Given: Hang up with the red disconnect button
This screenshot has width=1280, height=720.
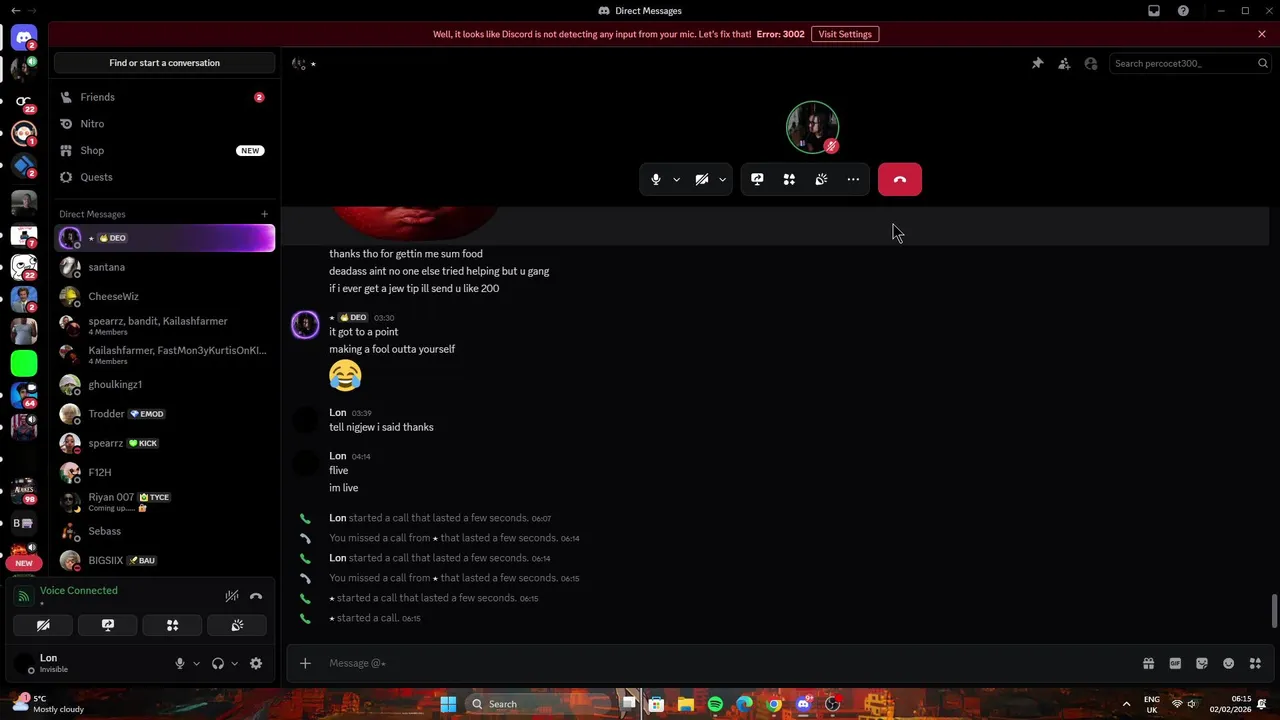Looking at the screenshot, I should point(900,180).
